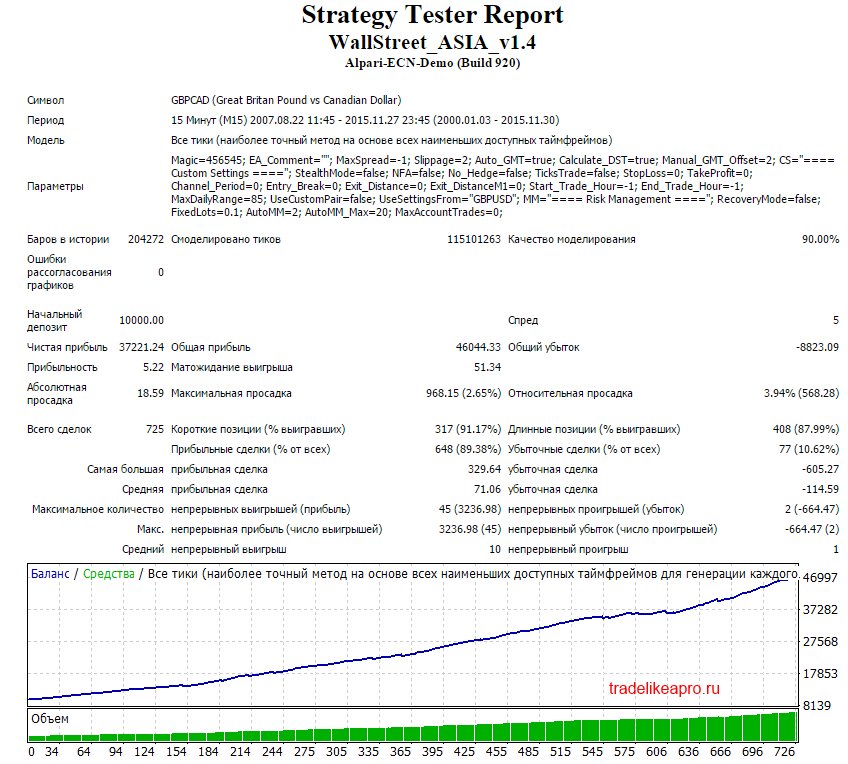The height and width of the screenshot is (764, 848).
Task: Select the x-axis tick label 726
Action: point(784,752)
